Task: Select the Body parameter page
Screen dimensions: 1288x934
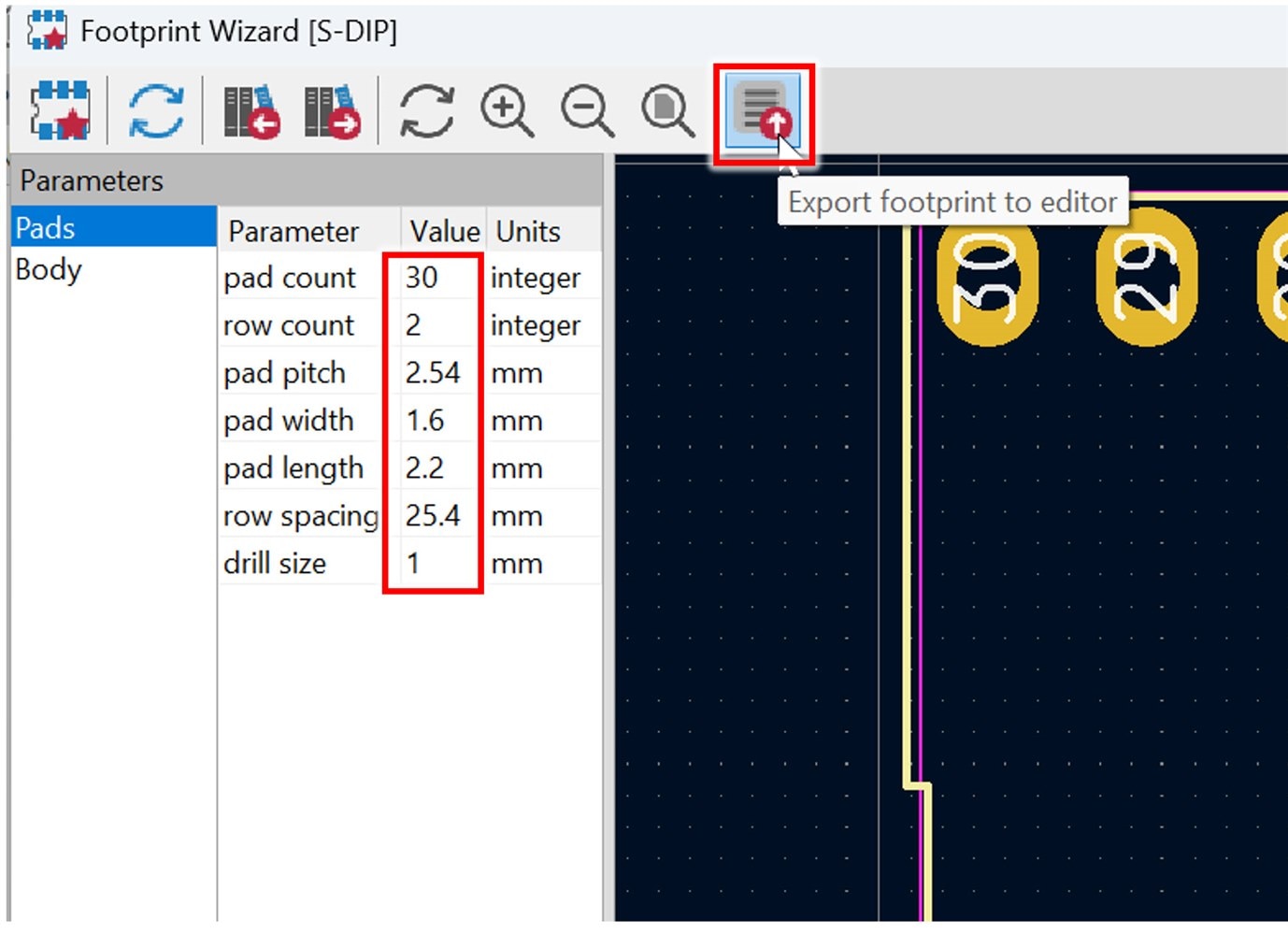Action: [113, 269]
